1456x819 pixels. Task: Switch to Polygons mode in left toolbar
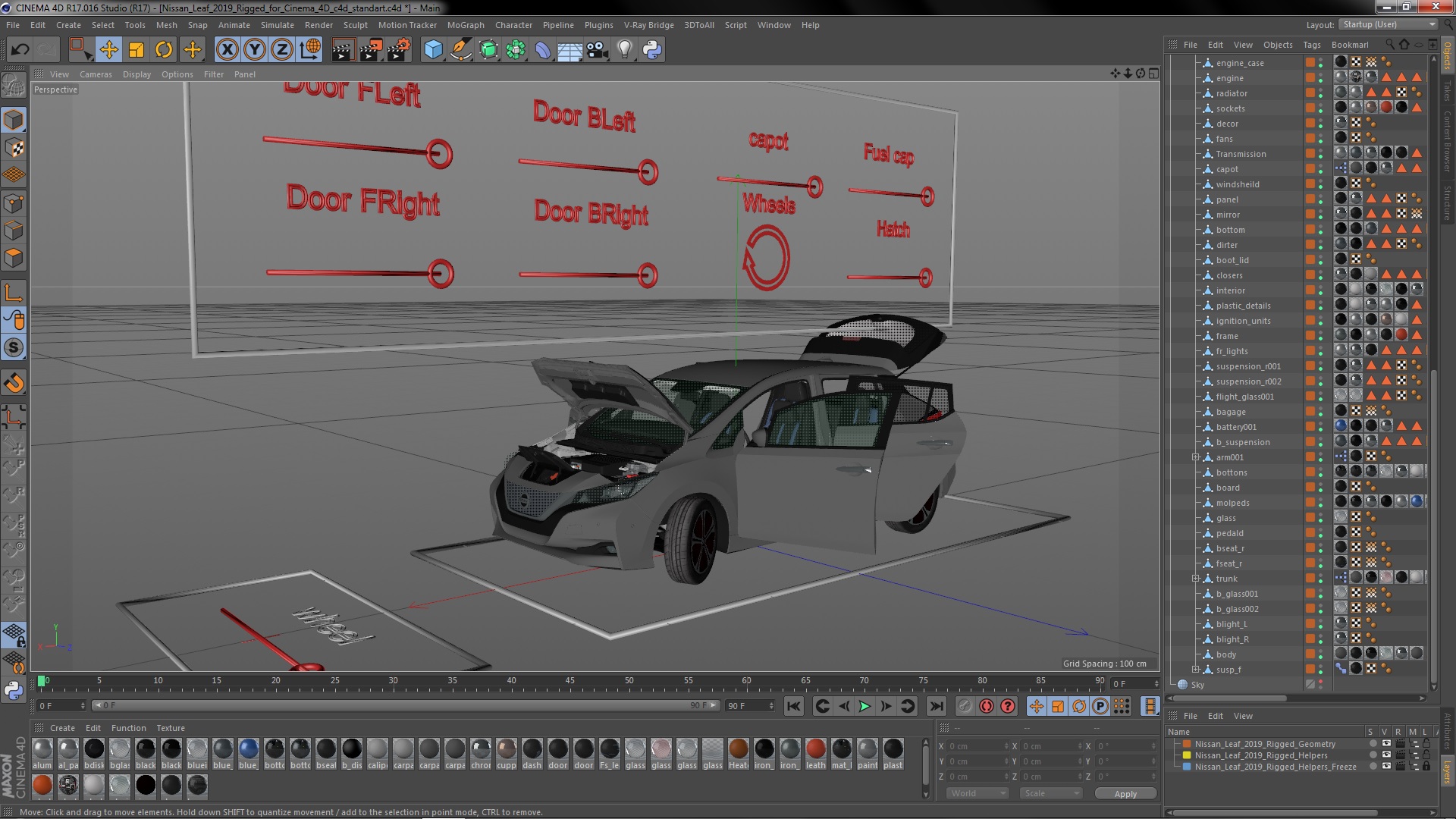[x=14, y=259]
